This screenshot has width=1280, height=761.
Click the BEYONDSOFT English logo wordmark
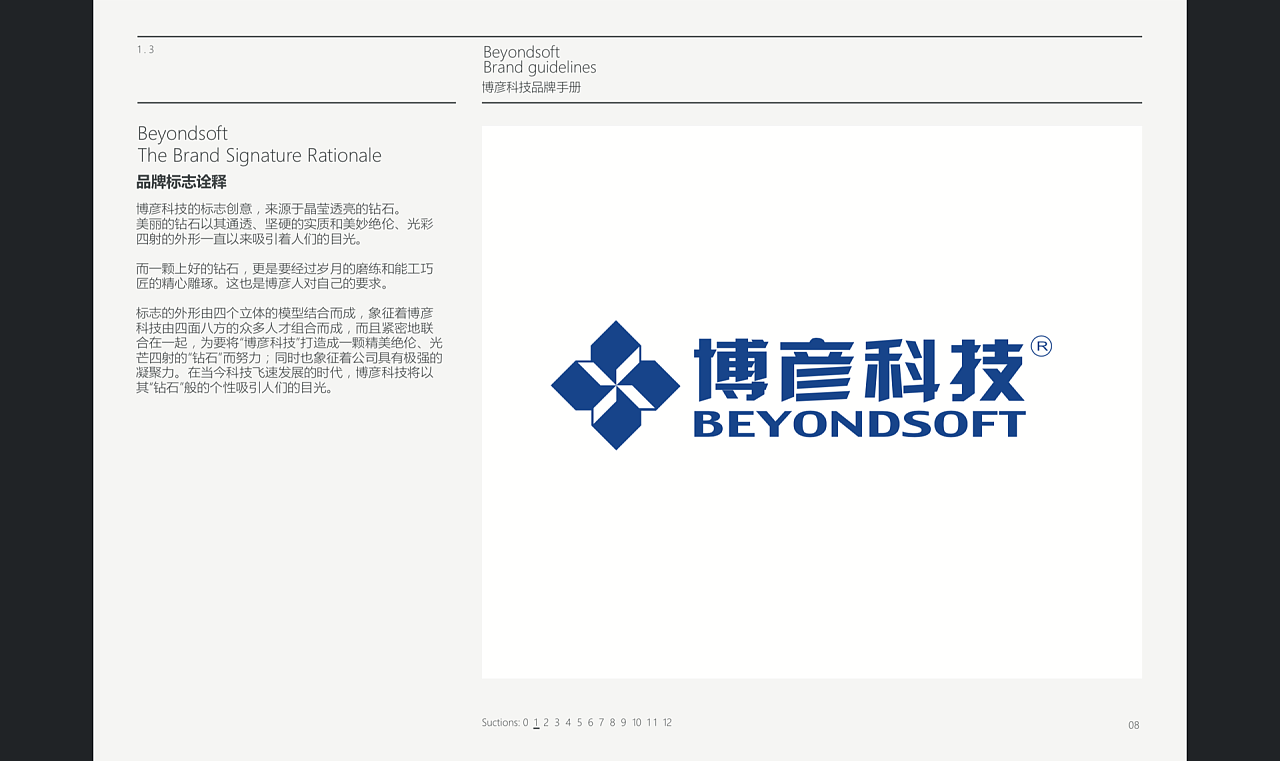(x=859, y=424)
